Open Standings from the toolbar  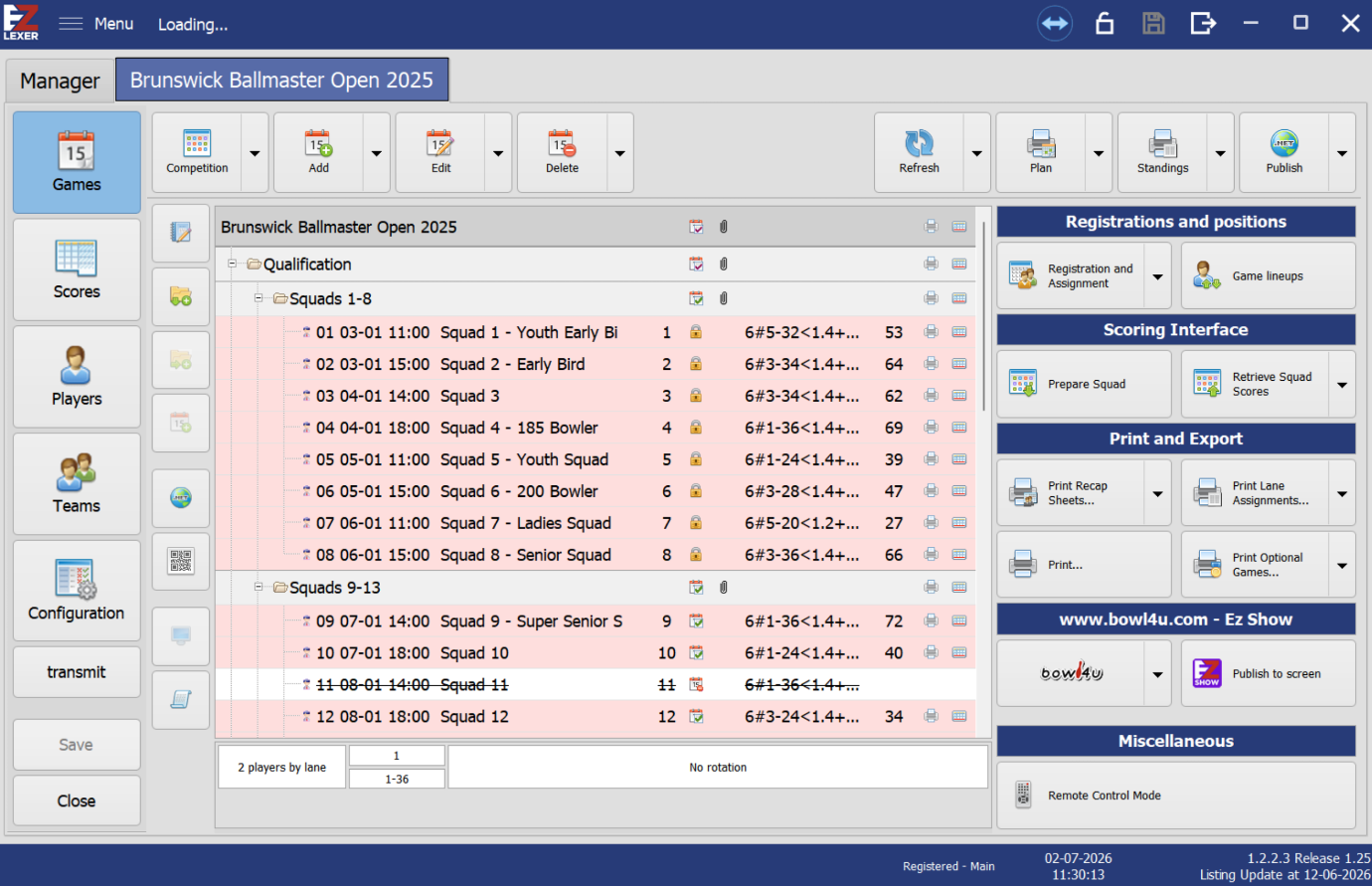(1162, 152)
